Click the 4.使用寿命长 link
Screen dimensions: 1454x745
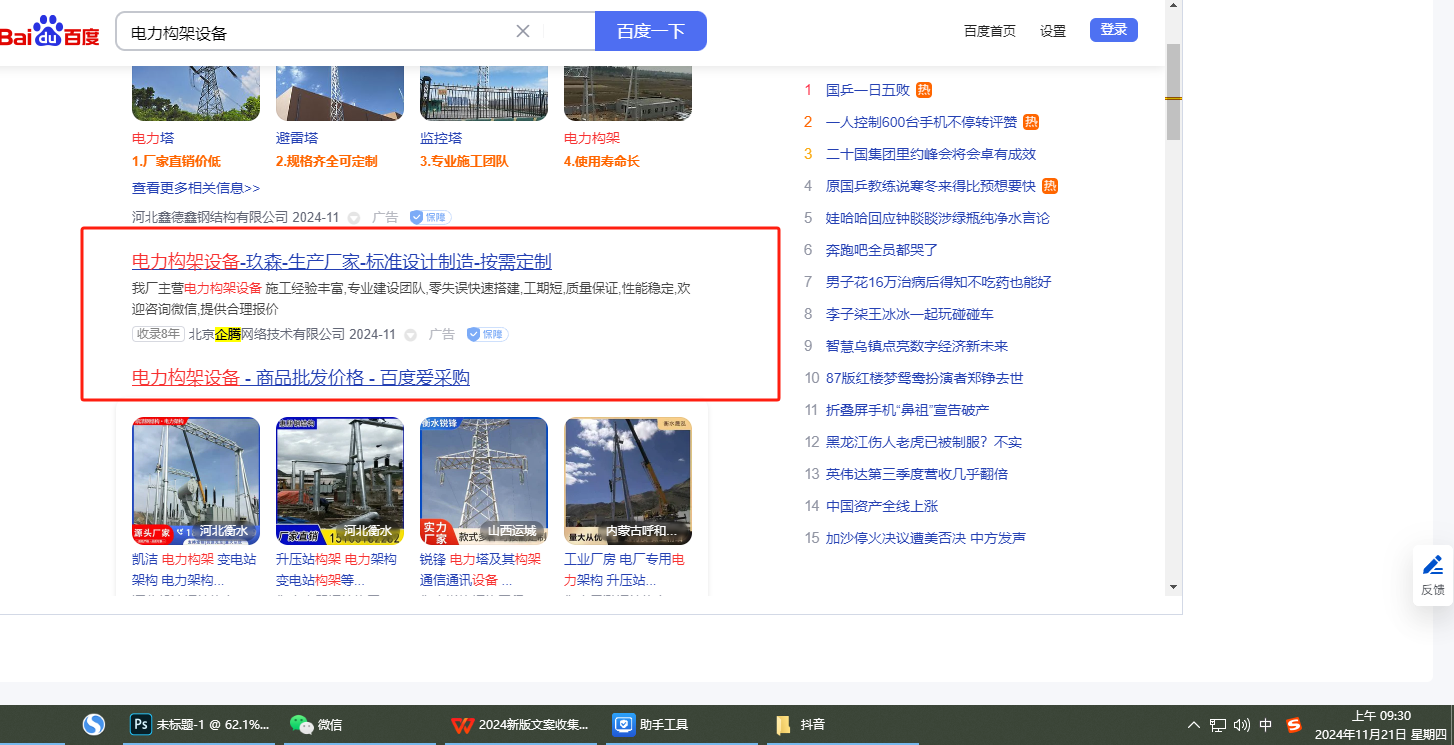[x=602, y=161]
